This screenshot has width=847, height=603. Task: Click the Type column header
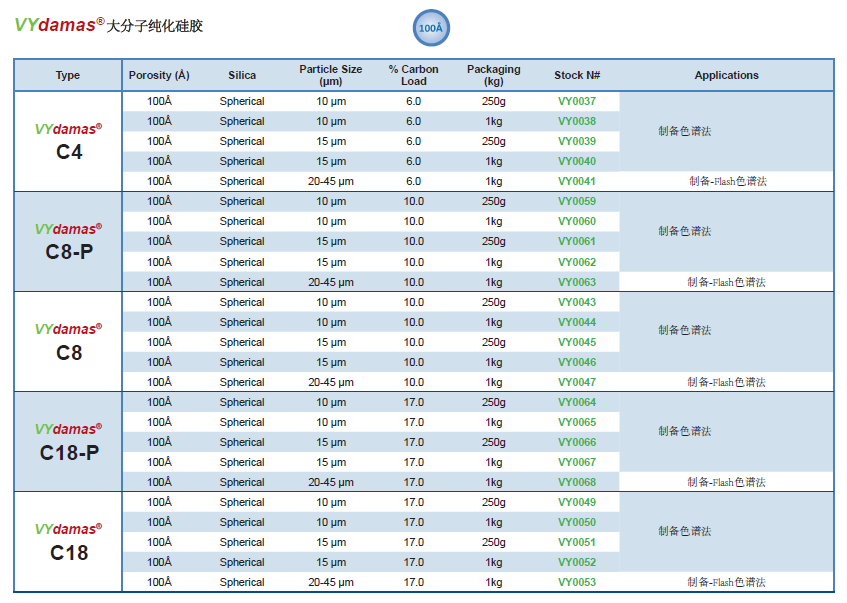coord(68,75)
